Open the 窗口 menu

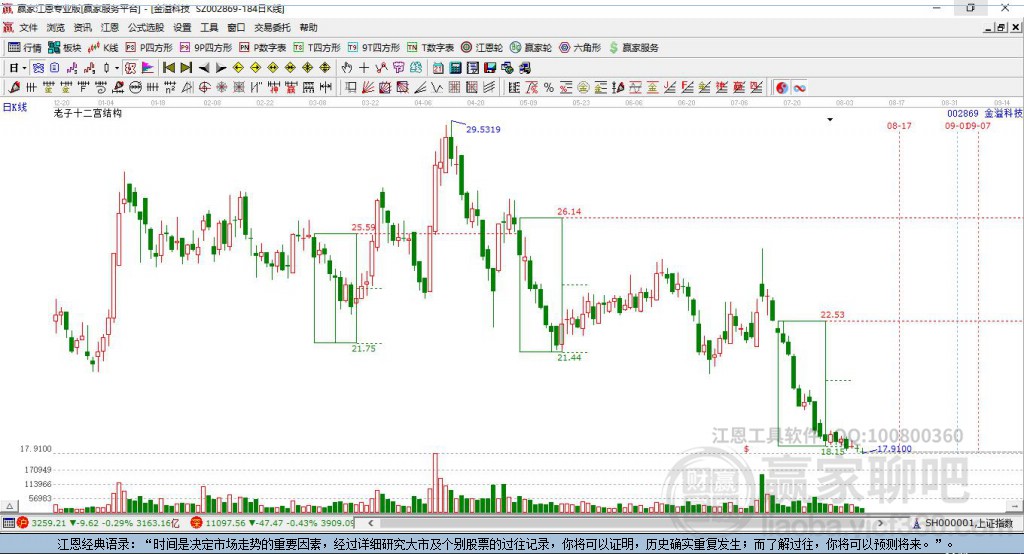click(236, 27)
